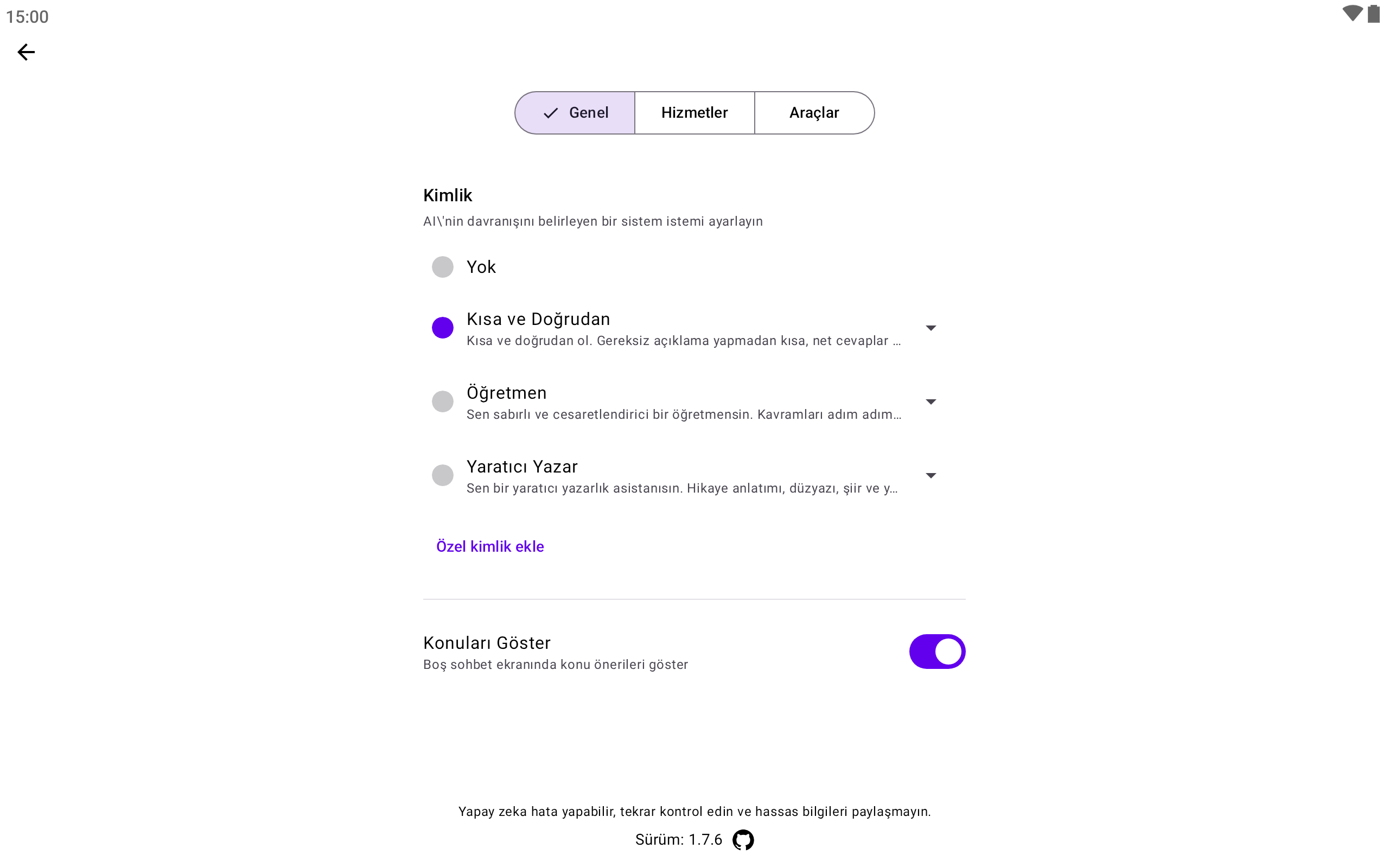Disable the Konuları Göster switch
The image size is (1389, 868).
pos(936,652)
